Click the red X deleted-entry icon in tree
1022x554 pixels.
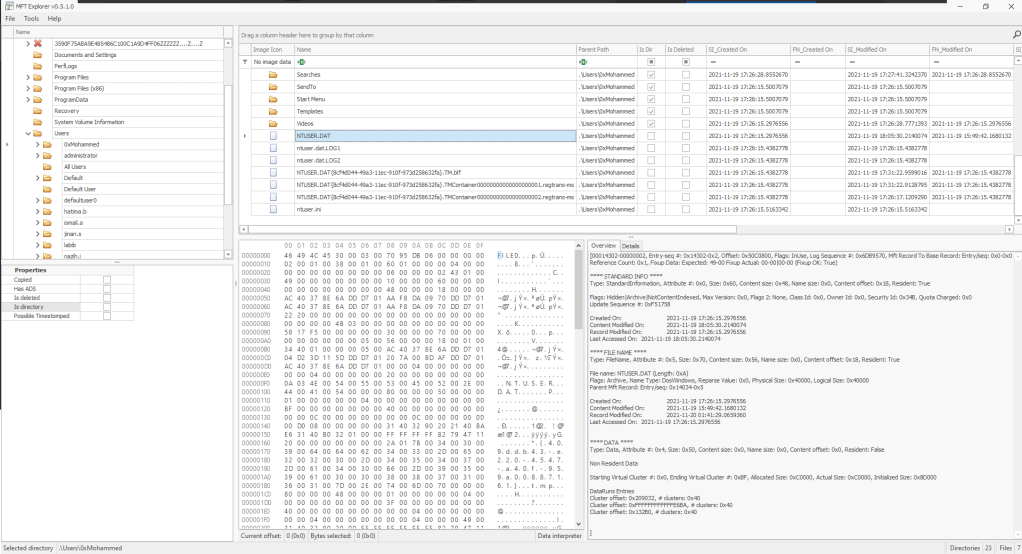coord(38,44)
